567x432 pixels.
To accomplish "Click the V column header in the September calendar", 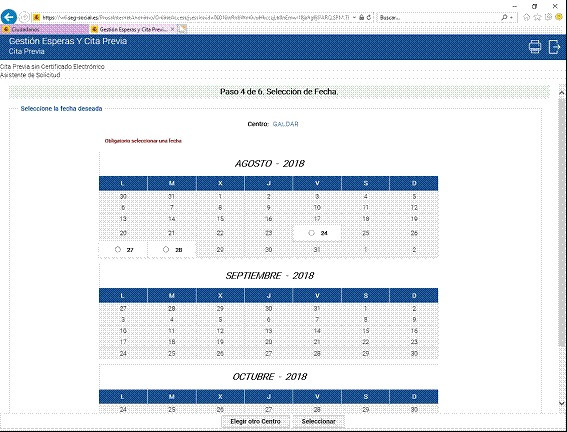I will (317, 295).
